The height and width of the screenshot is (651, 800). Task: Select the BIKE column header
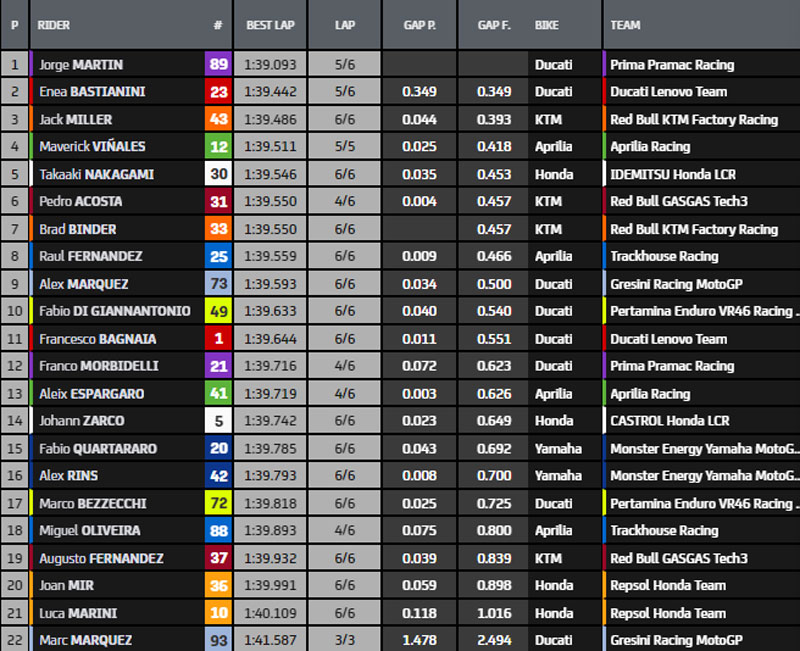pos(547,25)
